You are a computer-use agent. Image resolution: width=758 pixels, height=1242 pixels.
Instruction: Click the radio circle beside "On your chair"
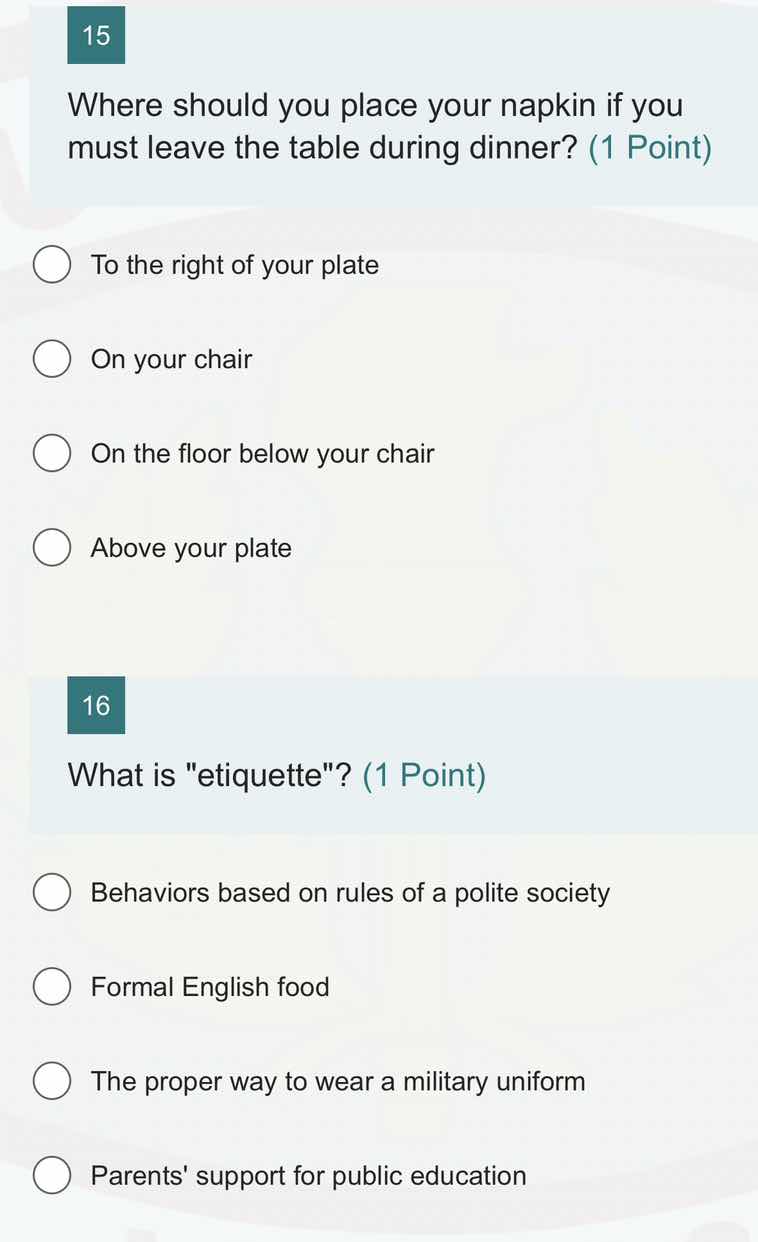[x=52, y=358]
